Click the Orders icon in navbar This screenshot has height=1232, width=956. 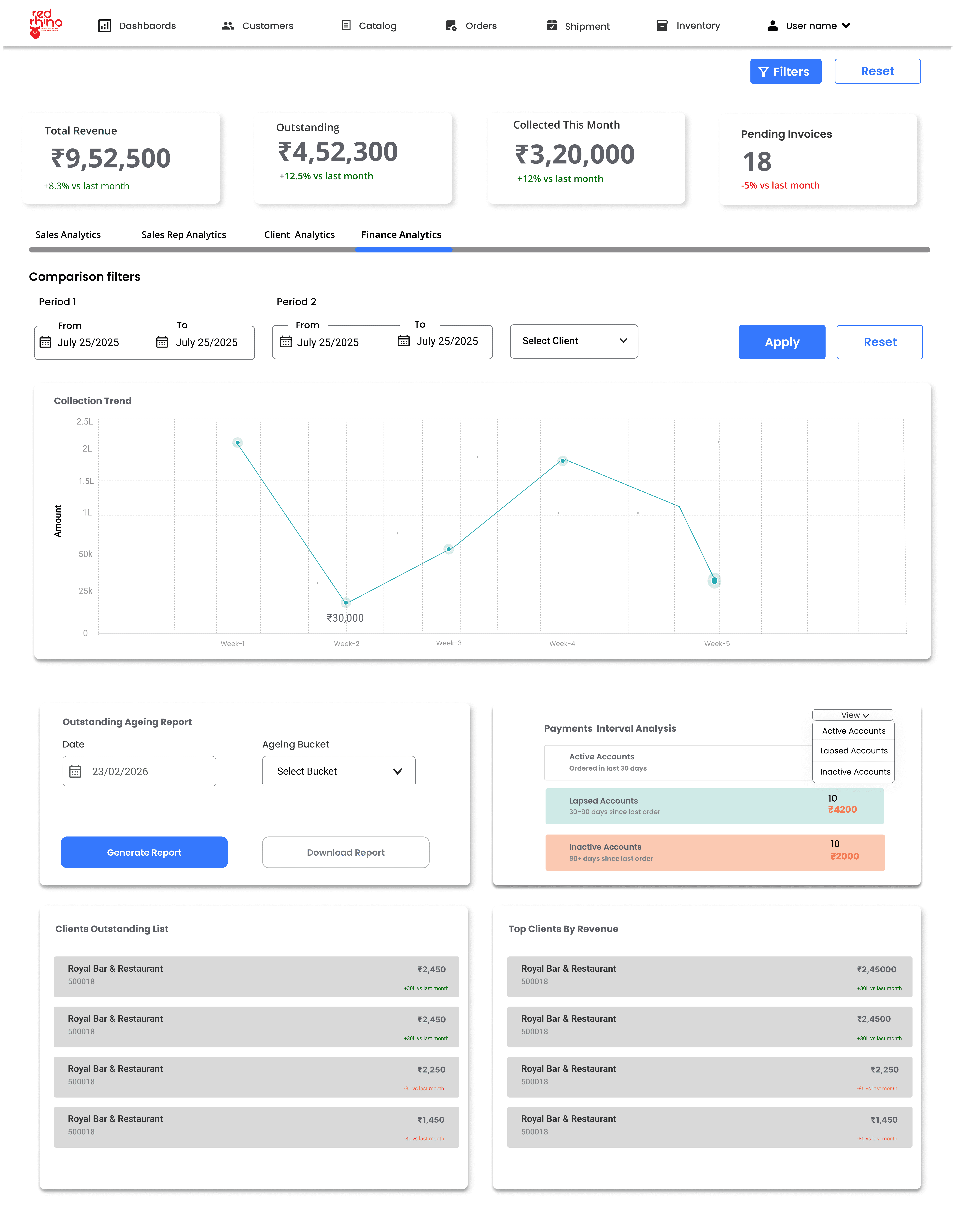[451, 26]
